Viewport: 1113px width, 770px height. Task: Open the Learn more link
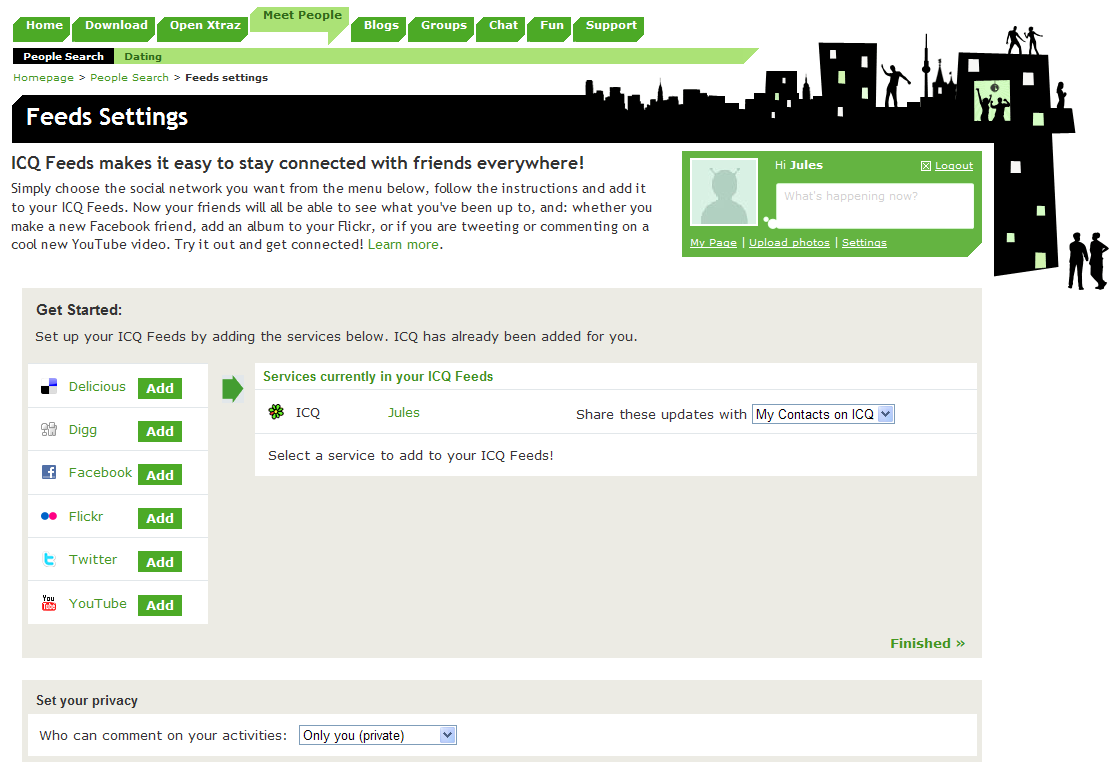[403, 244]
